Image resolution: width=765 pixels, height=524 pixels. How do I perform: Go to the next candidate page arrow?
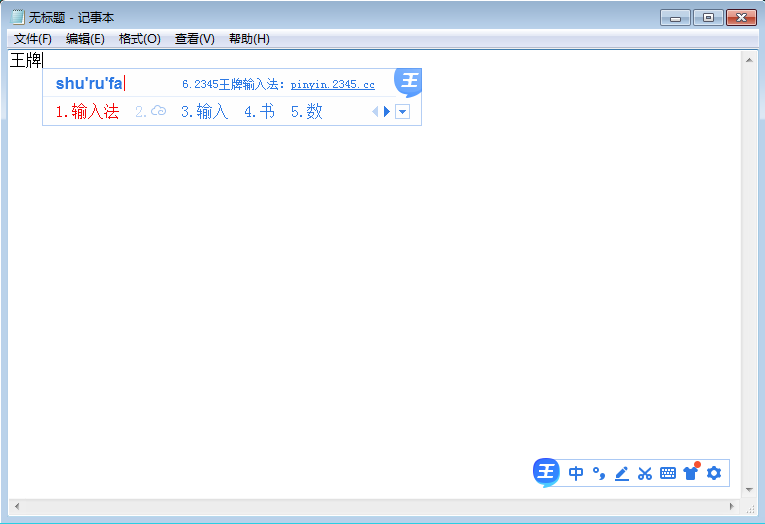(387, 112)
